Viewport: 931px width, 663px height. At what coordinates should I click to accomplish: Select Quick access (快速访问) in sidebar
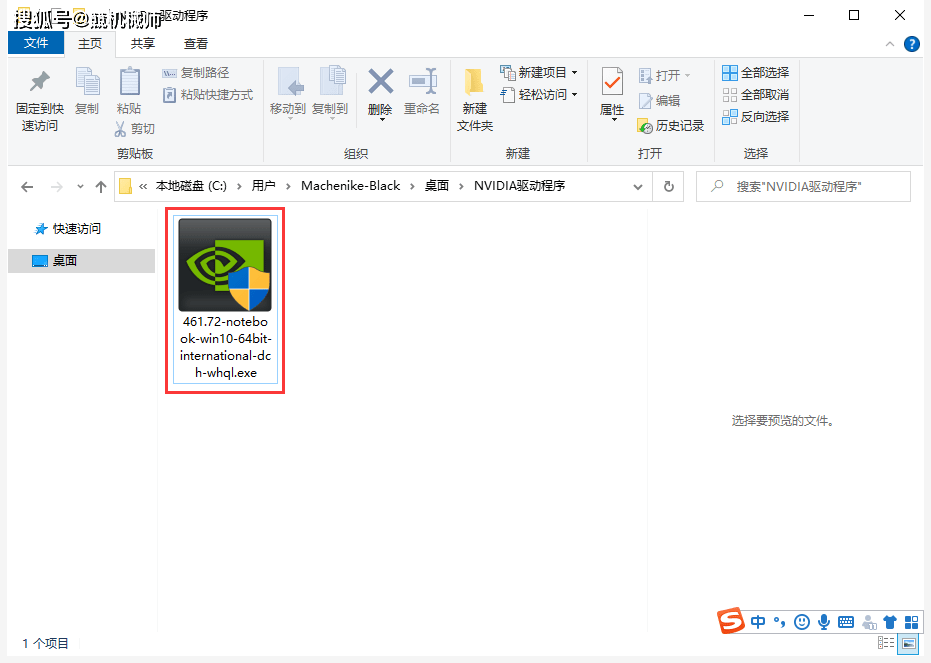[x=68, y=229]
